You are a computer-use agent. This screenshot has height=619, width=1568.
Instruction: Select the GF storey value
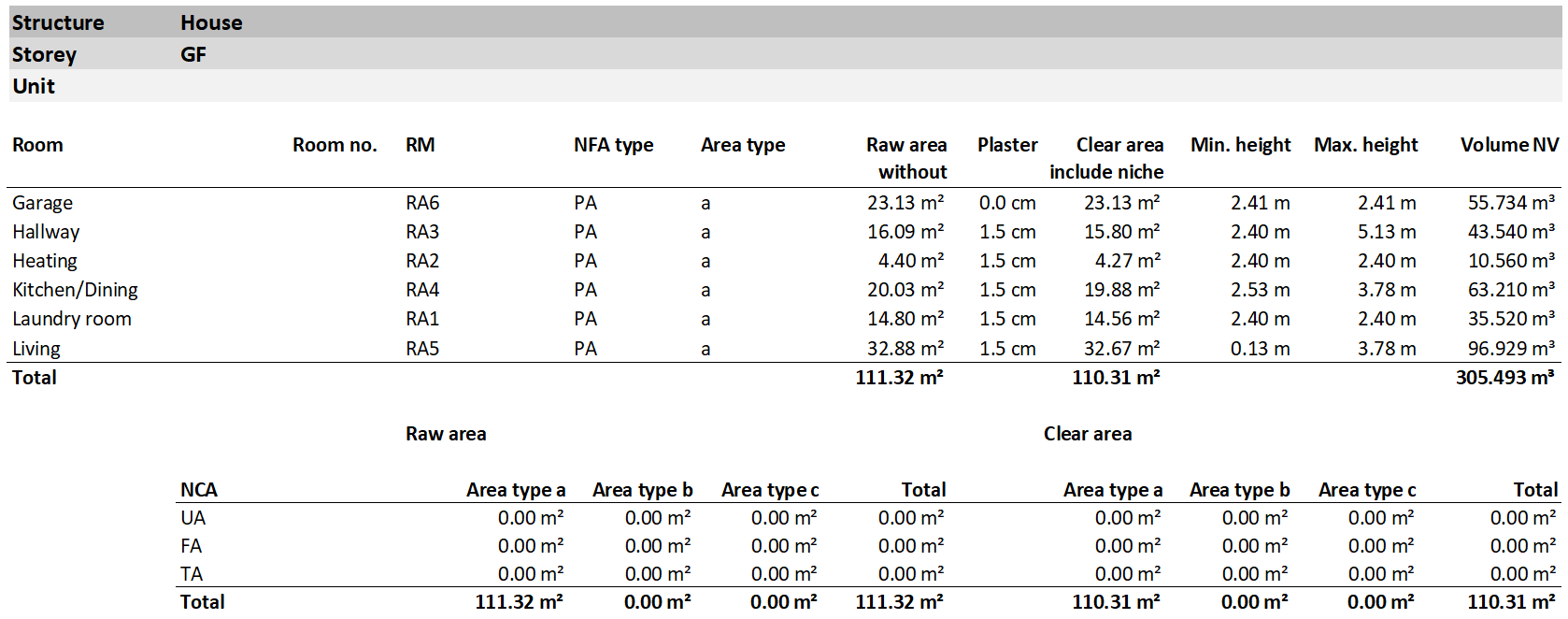[x=193, y=54]
